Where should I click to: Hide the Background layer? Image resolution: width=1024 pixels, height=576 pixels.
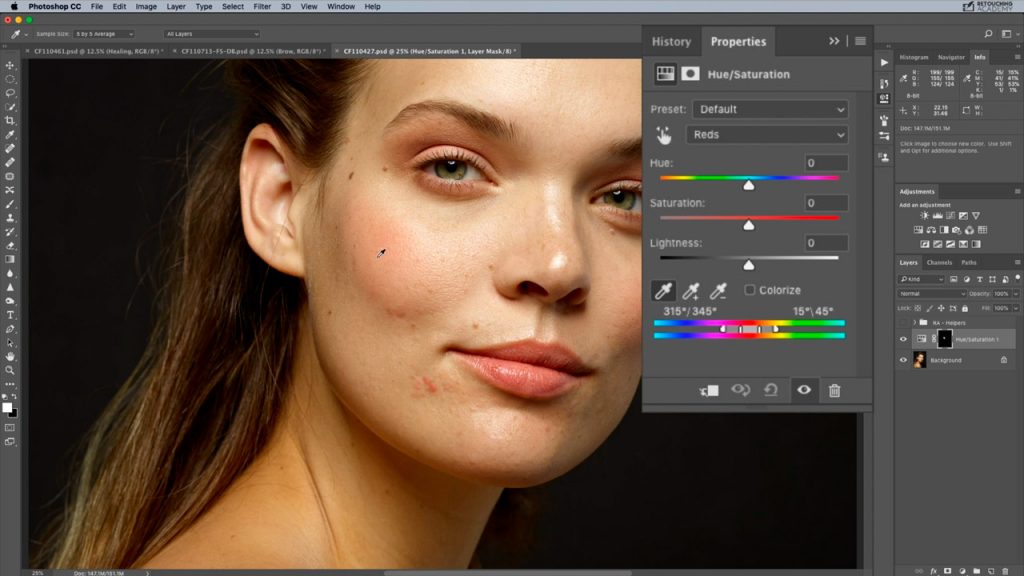coord(903,360)
